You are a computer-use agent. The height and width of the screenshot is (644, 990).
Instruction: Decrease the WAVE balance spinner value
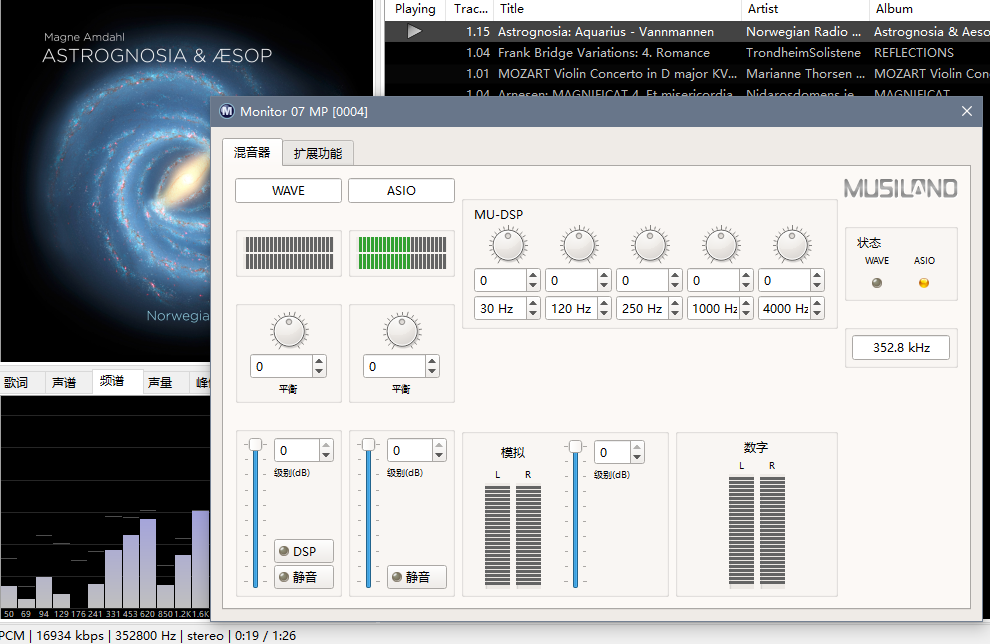pyautogui.click(x=319, y=372)
